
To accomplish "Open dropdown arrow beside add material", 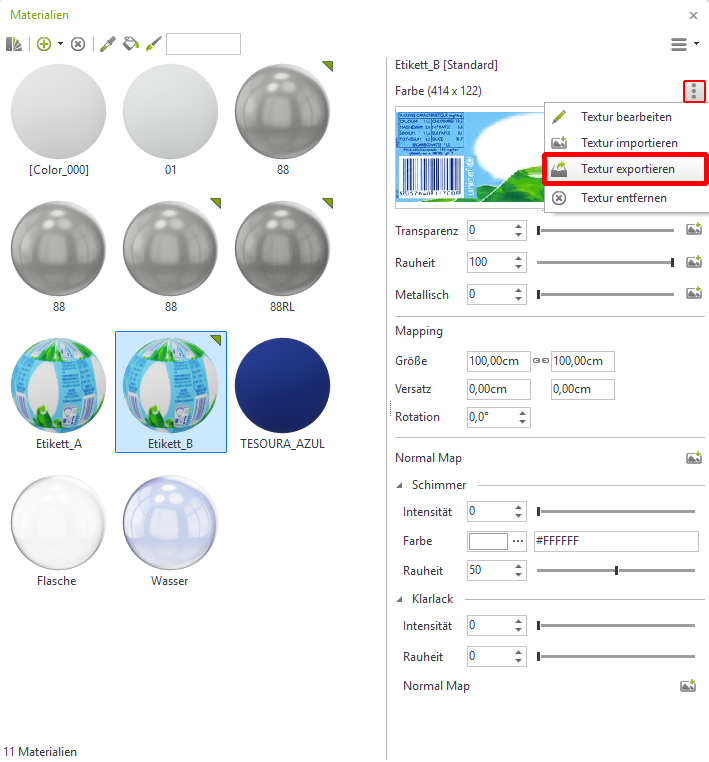I will point(60,44).
